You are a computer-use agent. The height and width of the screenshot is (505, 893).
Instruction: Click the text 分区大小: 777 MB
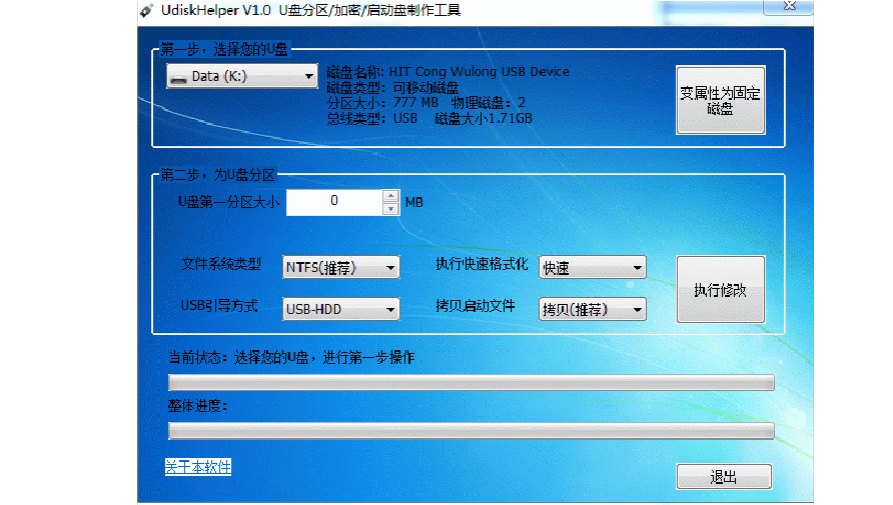[383, 103]
